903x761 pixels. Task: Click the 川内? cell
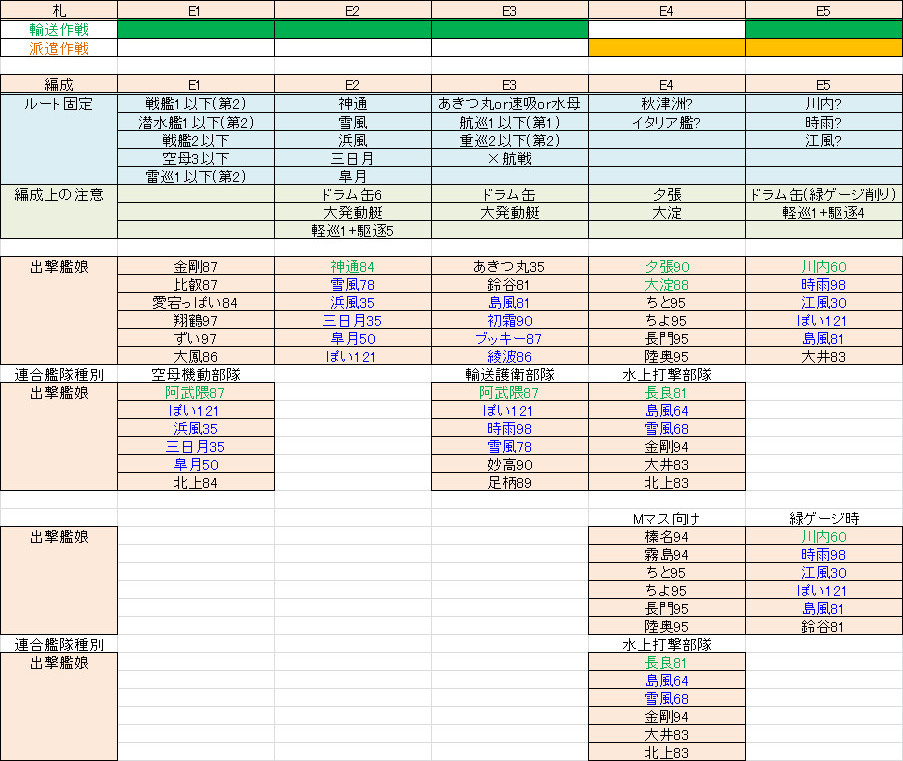tap(824, 104)
